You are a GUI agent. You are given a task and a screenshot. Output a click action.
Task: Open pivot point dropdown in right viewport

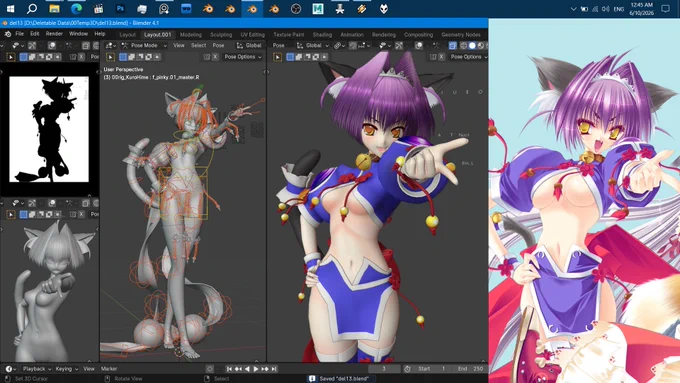coord(339,45)
